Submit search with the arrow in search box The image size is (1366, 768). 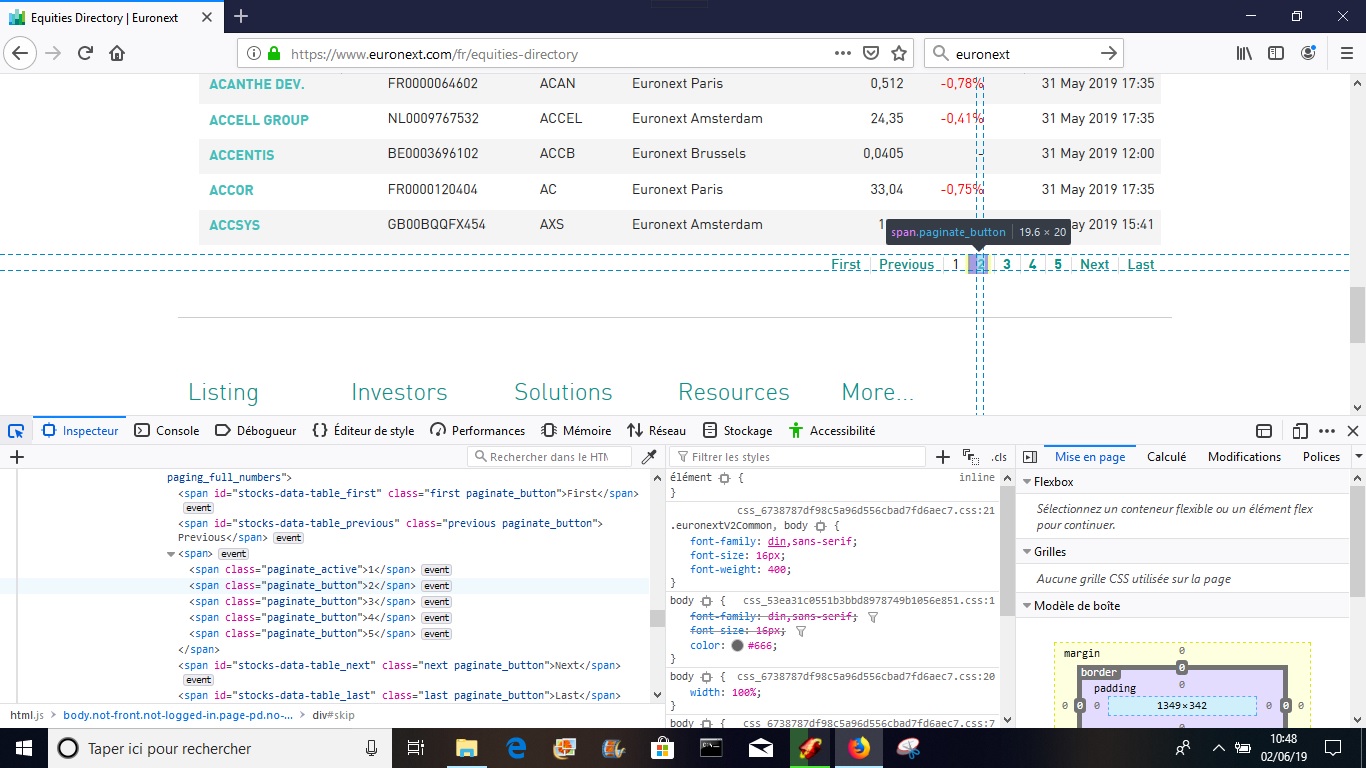1108,53
